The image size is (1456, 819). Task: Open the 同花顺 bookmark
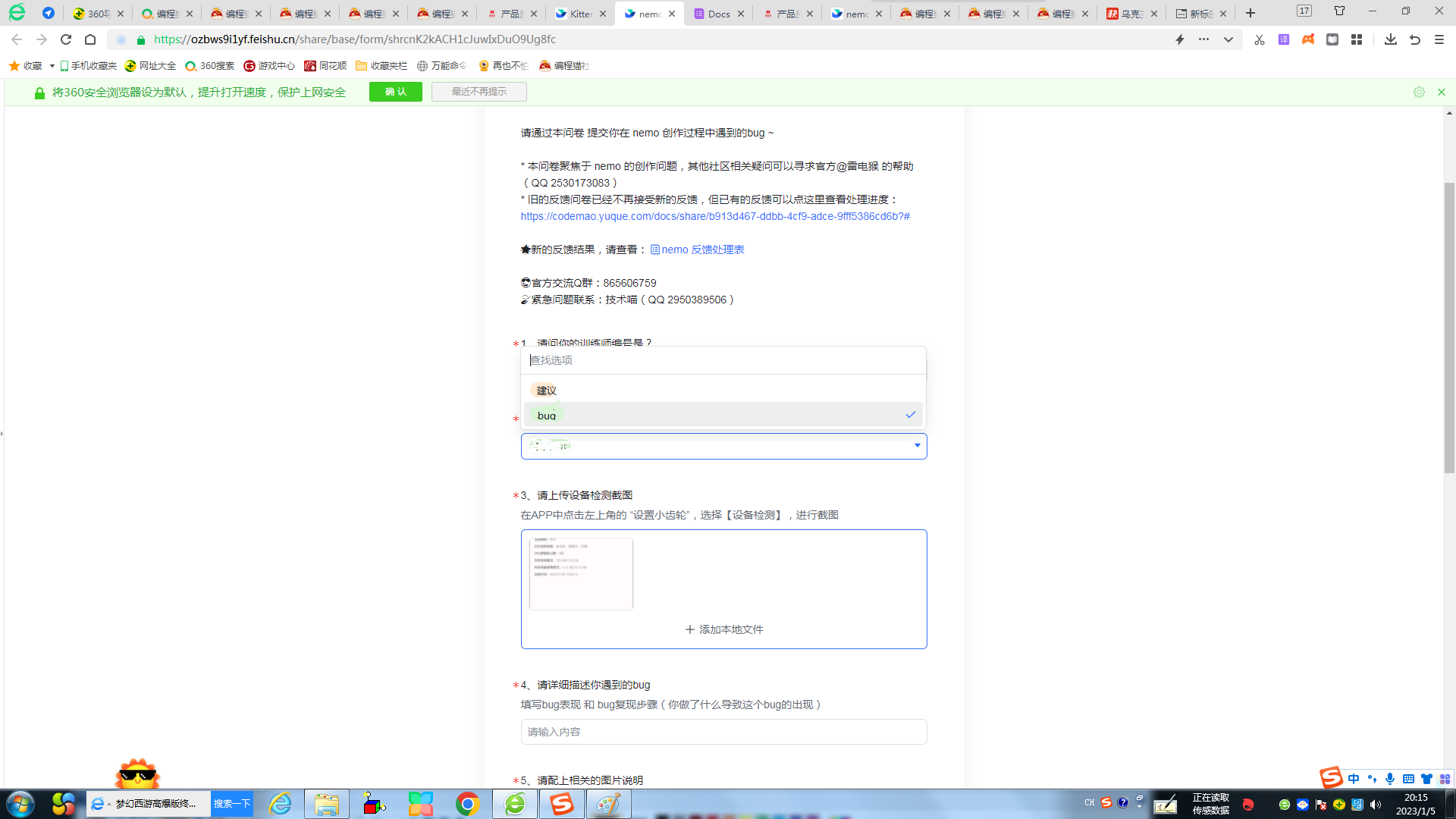click(x=325, y=66)
